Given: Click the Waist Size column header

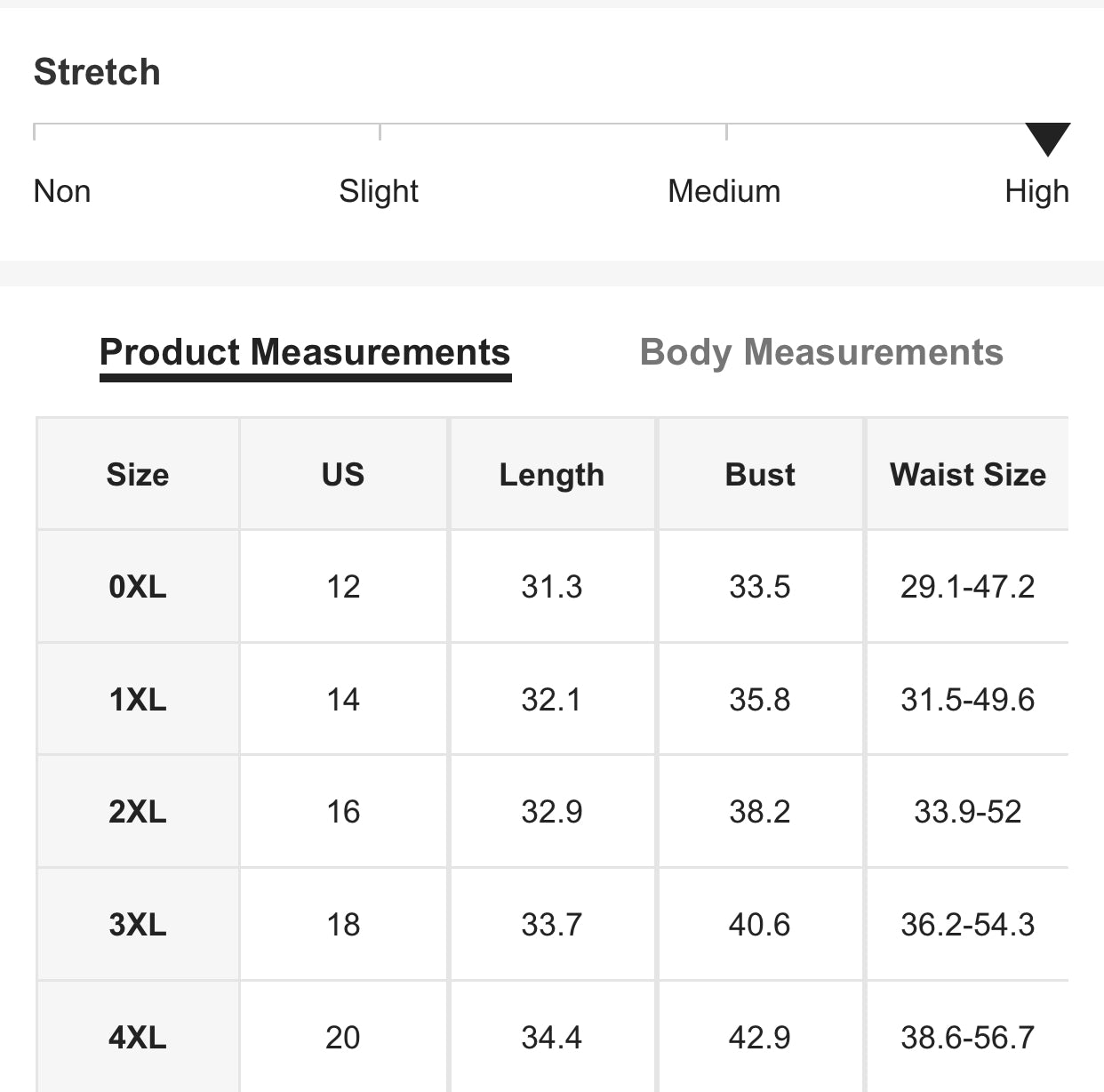Looking at the screenshot, I should pyautogui.click(x=967, y=475).
